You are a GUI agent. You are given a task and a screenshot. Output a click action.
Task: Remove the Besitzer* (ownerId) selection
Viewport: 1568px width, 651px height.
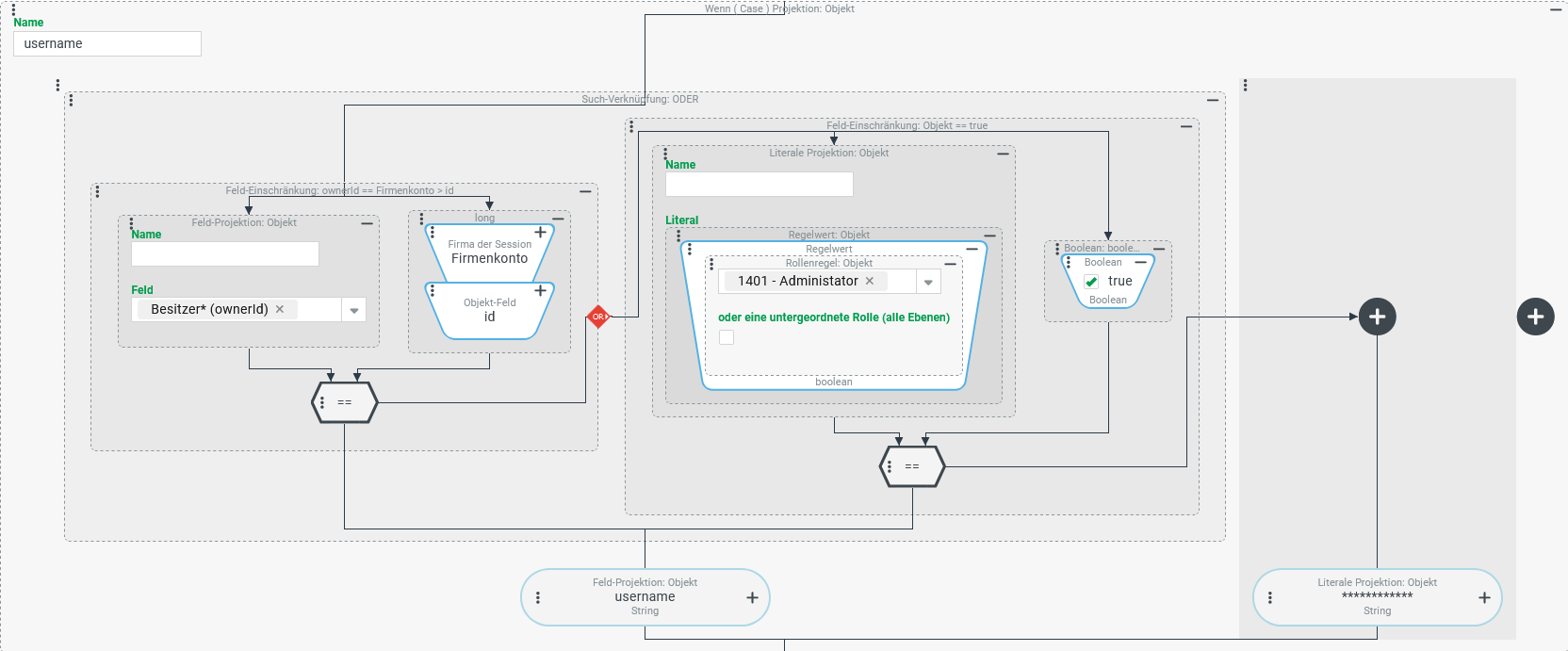point(280,309)
